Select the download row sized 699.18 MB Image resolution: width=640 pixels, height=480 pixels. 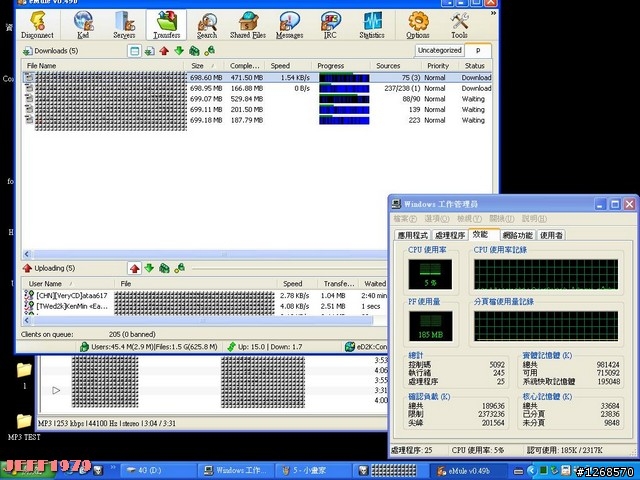pos(257,120)
